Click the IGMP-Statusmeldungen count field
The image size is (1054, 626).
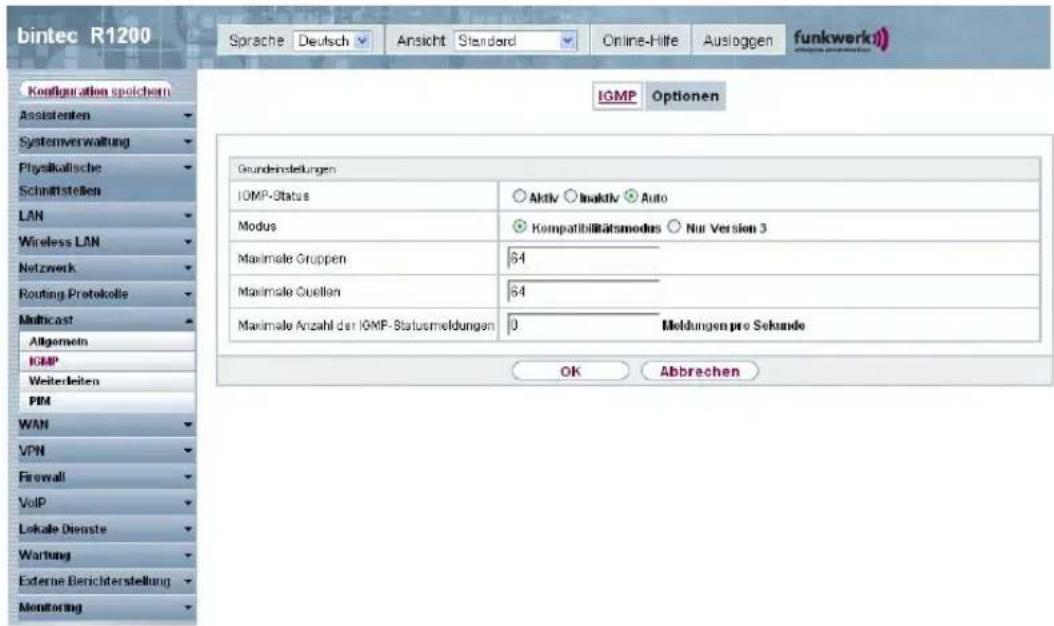pos(583,325)
